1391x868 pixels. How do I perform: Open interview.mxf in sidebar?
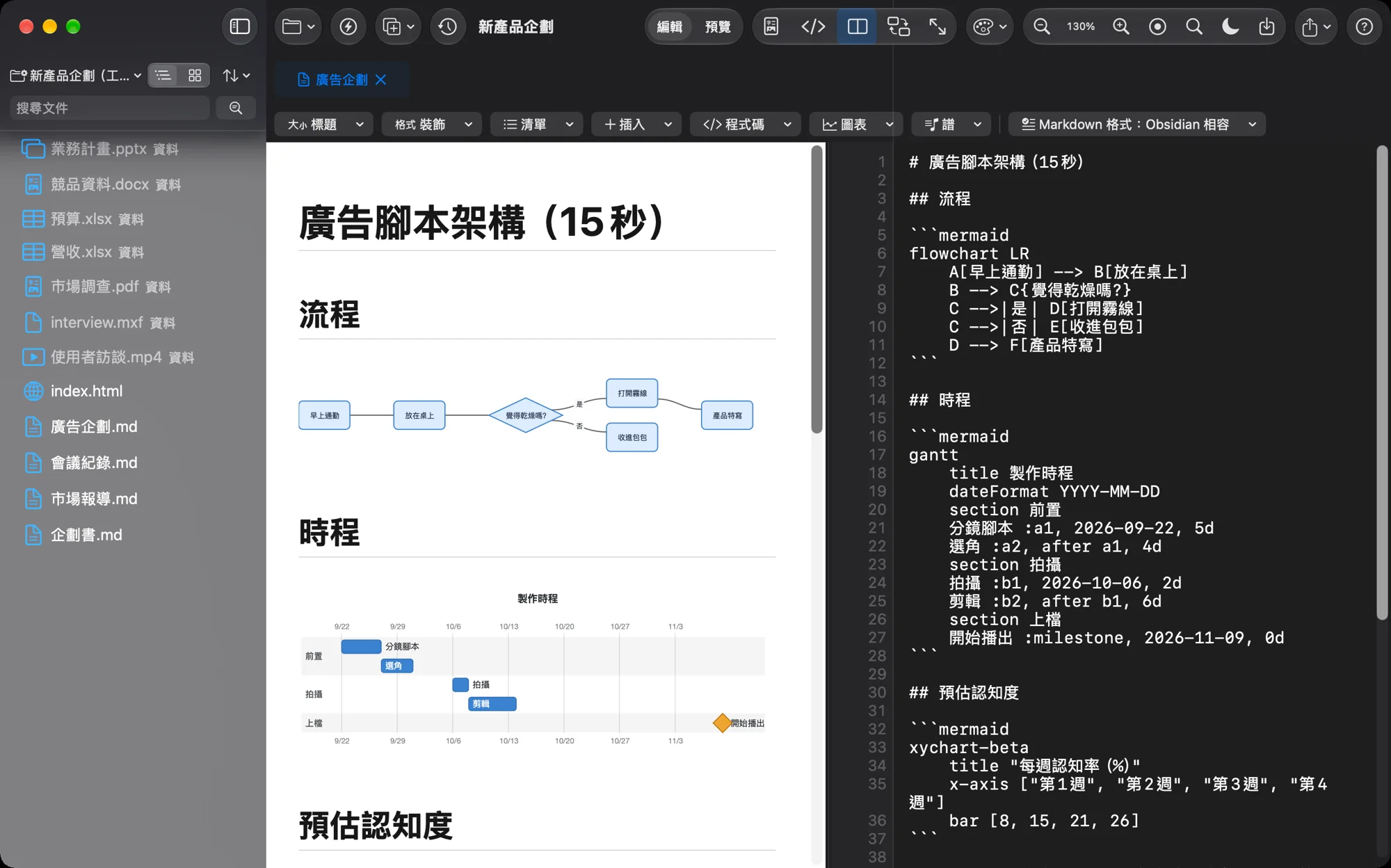point(99,323)
